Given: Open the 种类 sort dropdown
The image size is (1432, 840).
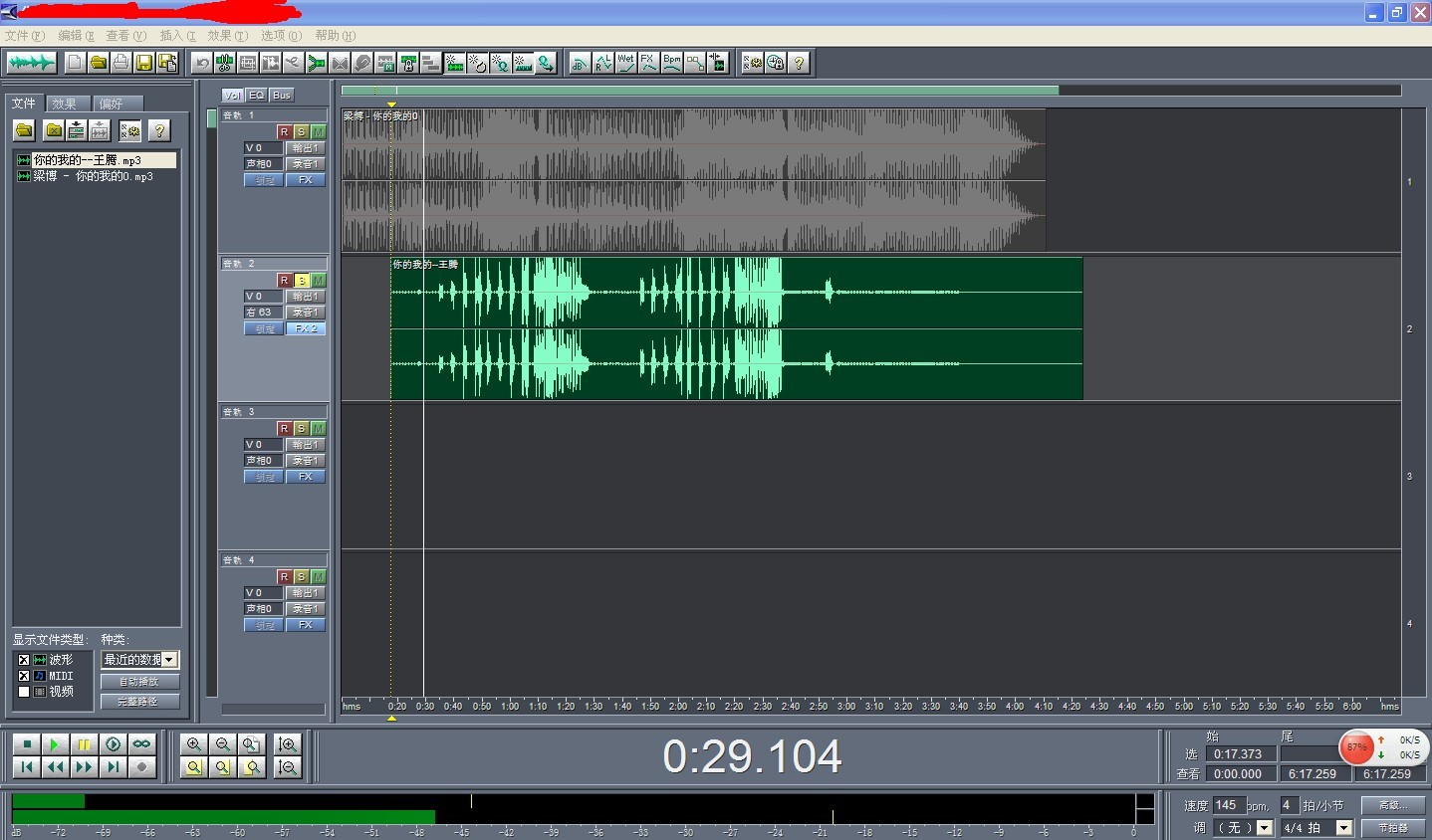Looking at the screenshot, I should click(x=169, y=660).
